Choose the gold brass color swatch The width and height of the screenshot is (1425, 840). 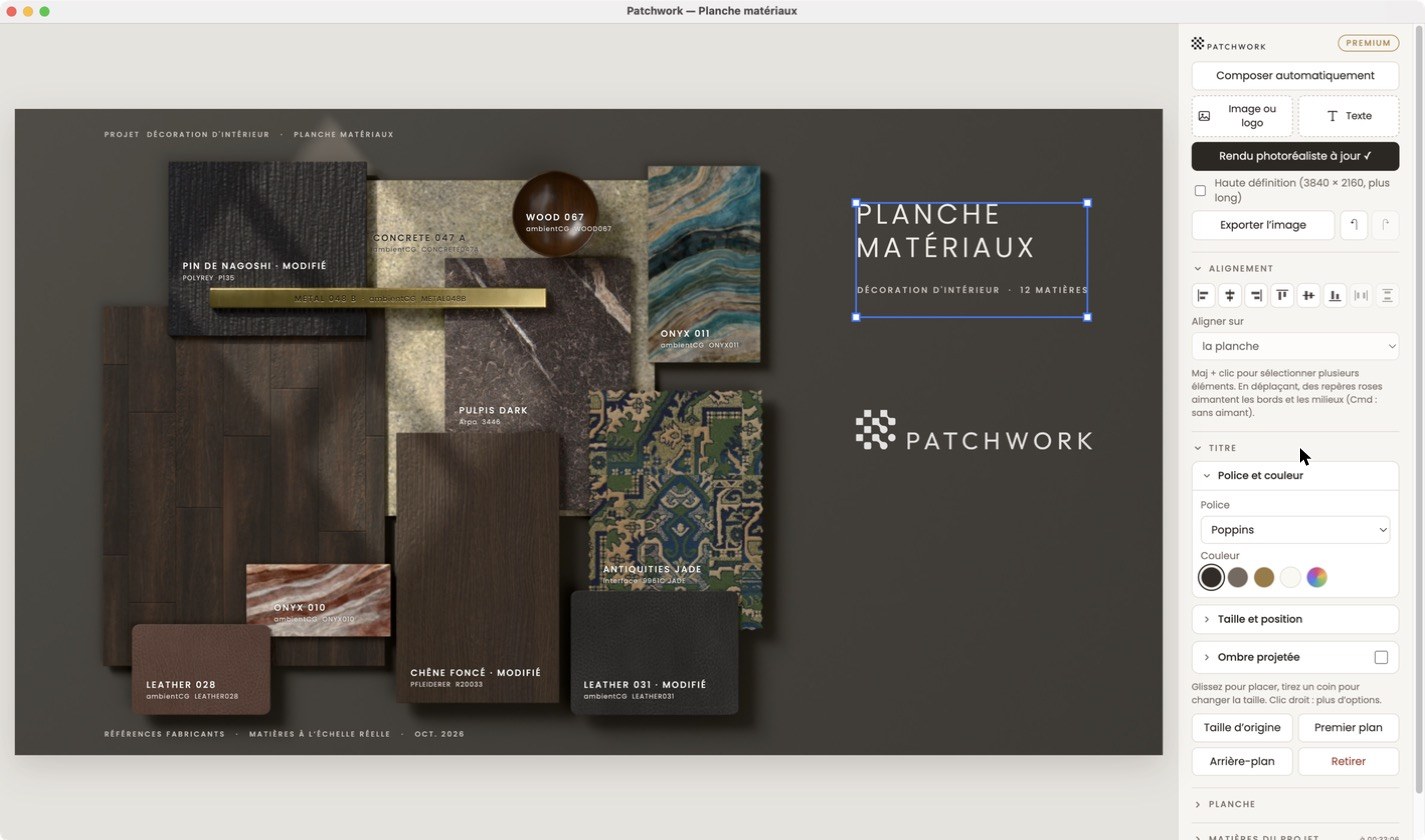click(x=1264, y=577)
